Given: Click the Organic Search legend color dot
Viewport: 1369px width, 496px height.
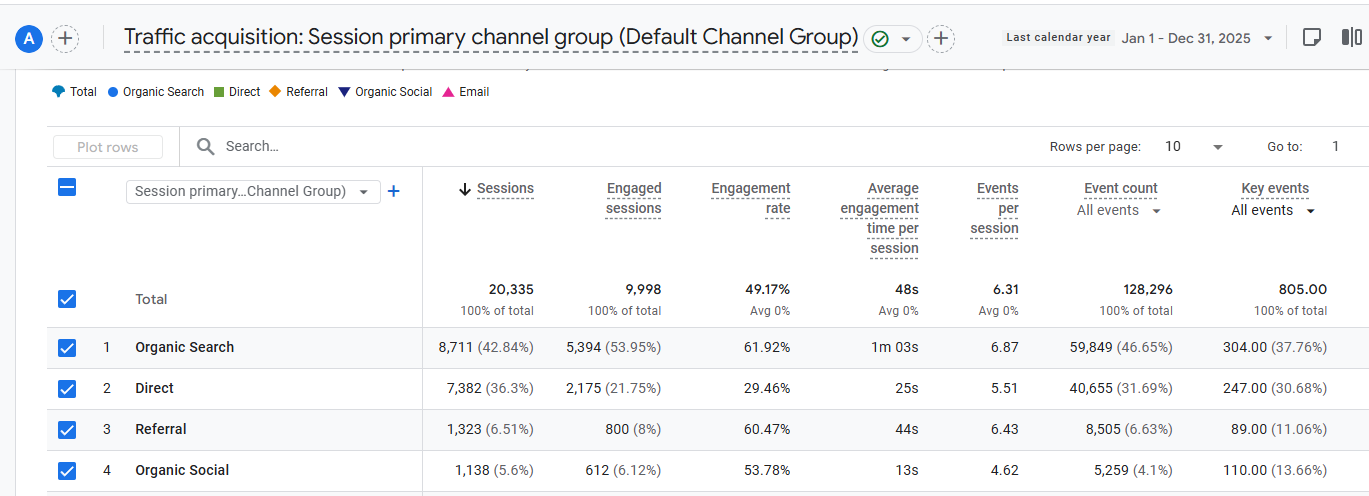Looking at the screenshot, I should click(113, 92).
